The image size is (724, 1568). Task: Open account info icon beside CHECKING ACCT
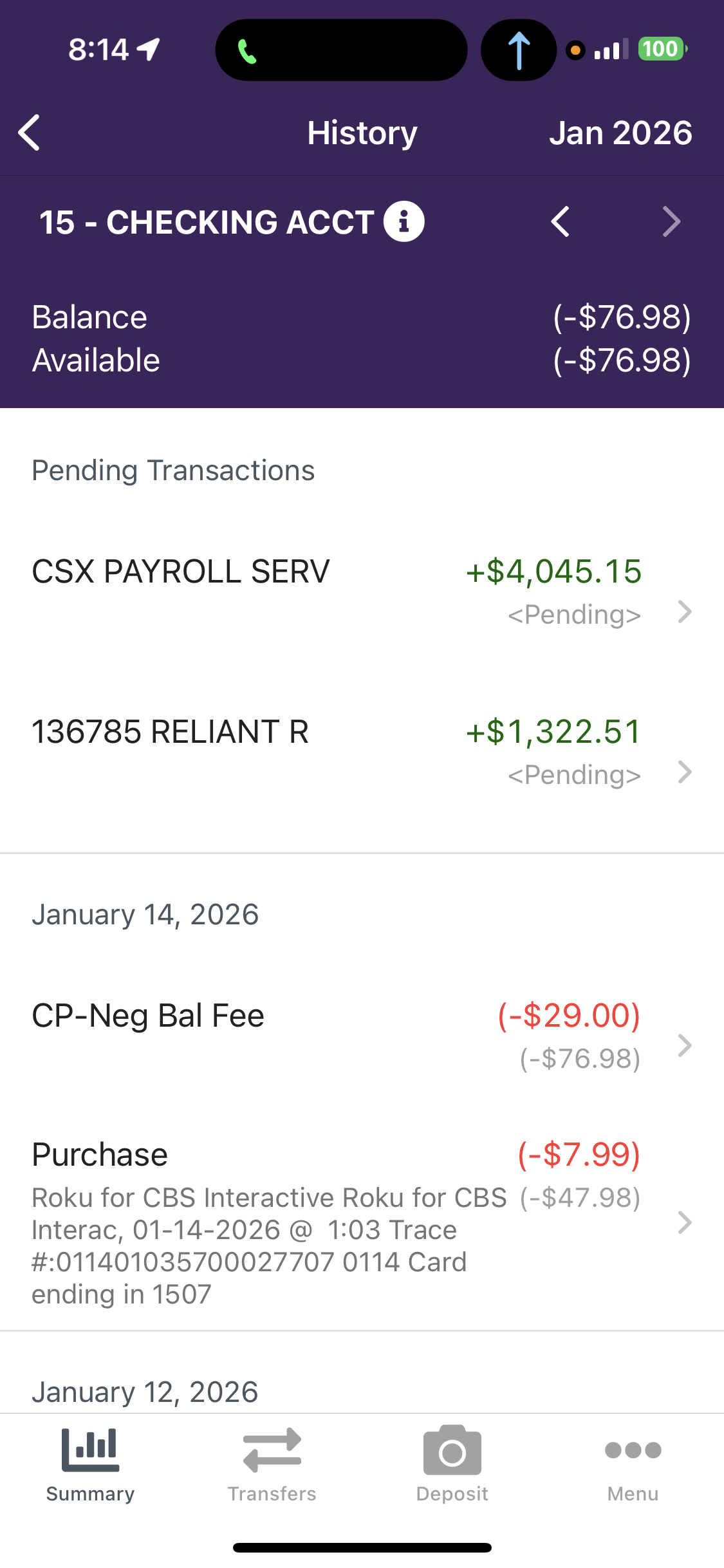[404, 222]
